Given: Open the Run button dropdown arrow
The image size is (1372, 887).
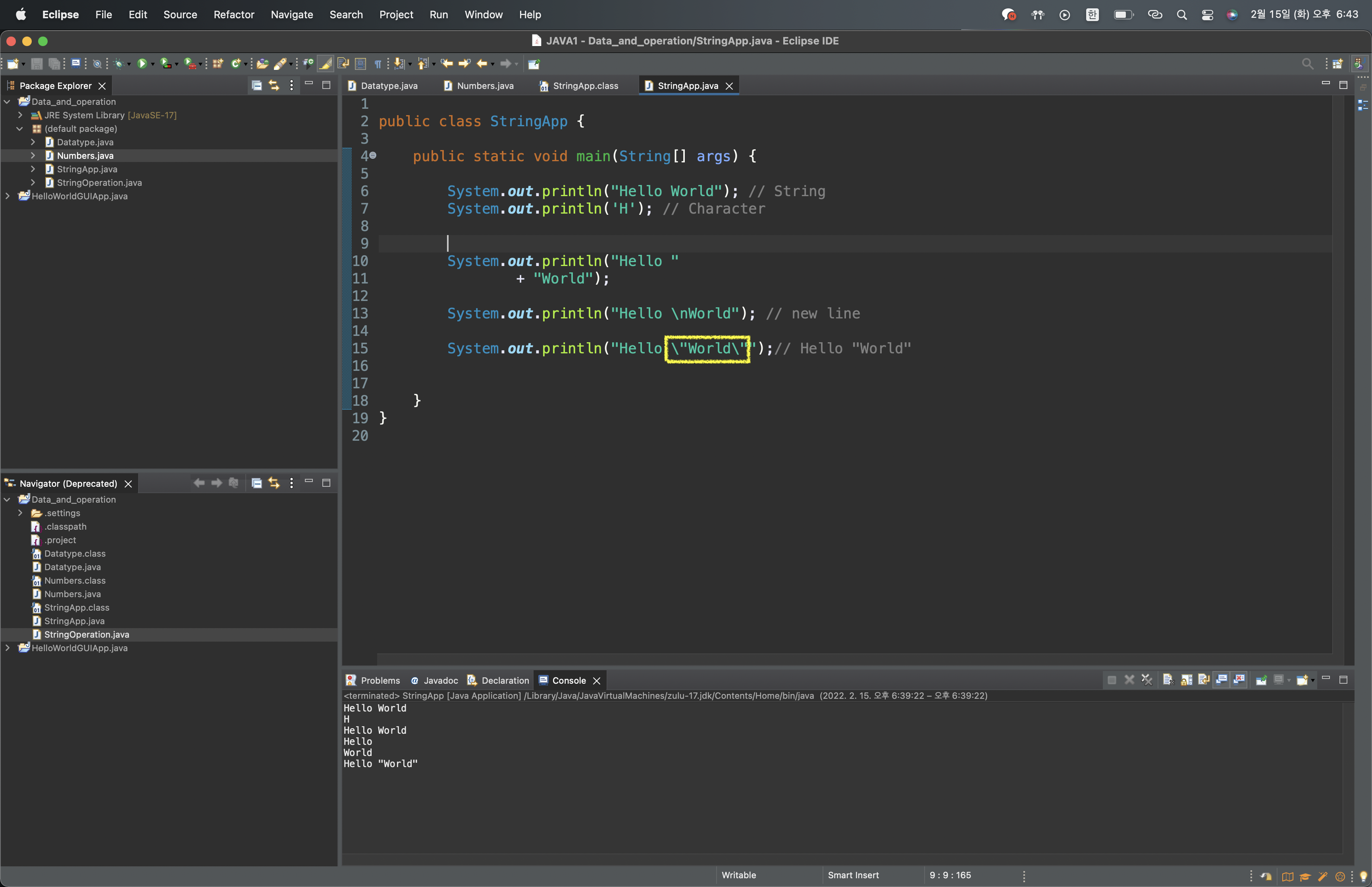Looking at the screenshot, I should (x=153, y=64).
